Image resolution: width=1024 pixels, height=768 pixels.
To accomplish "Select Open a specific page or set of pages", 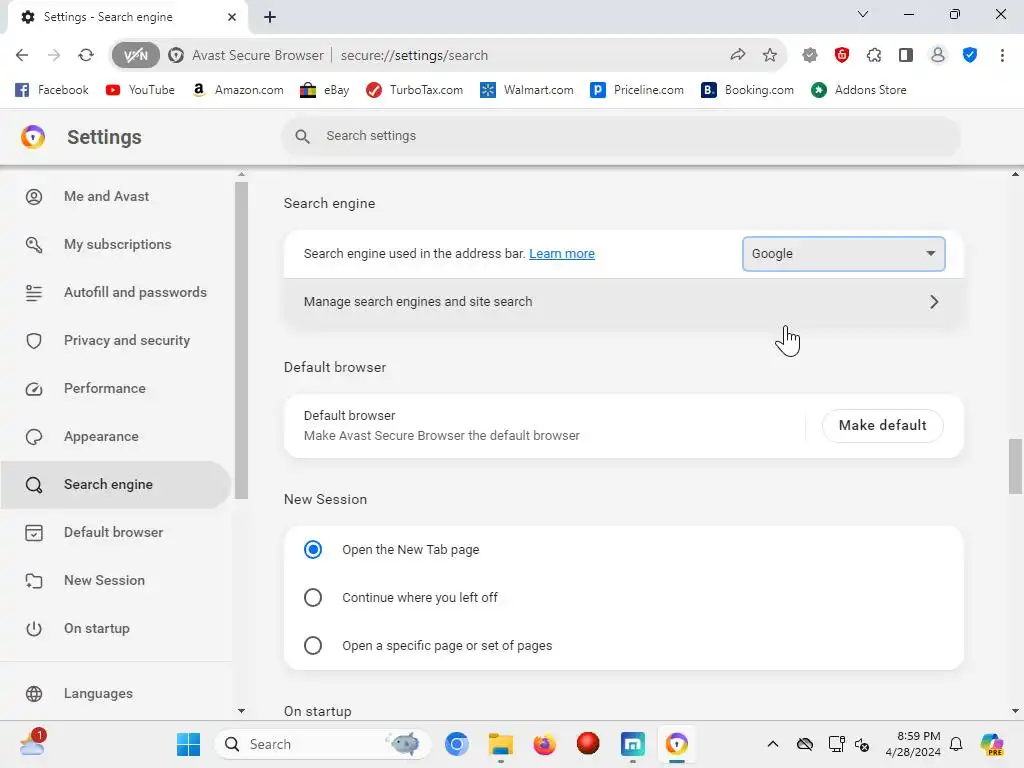I will [313, 646].
